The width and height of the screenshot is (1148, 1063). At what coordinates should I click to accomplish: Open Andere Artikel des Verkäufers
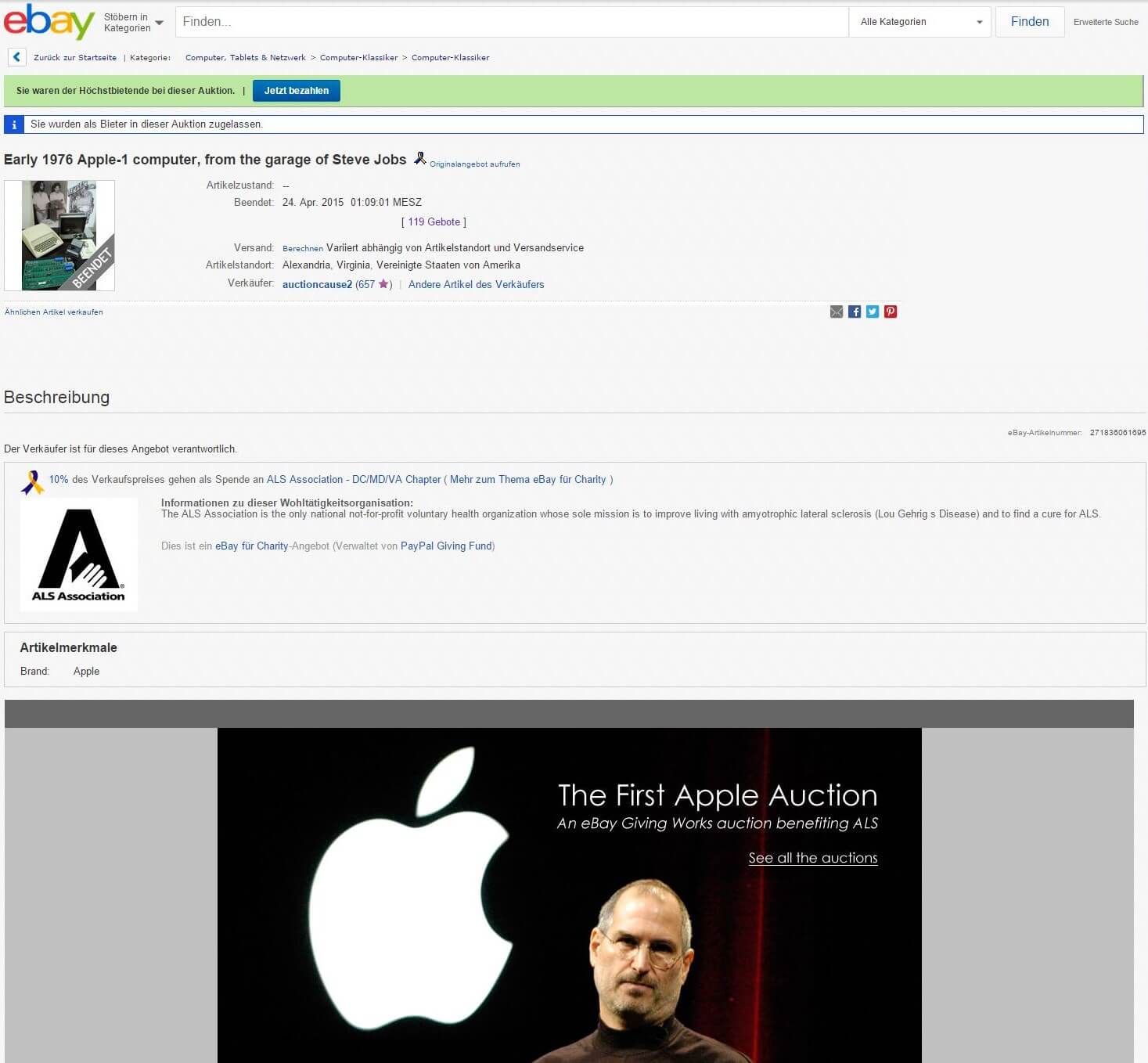(477, 284)
